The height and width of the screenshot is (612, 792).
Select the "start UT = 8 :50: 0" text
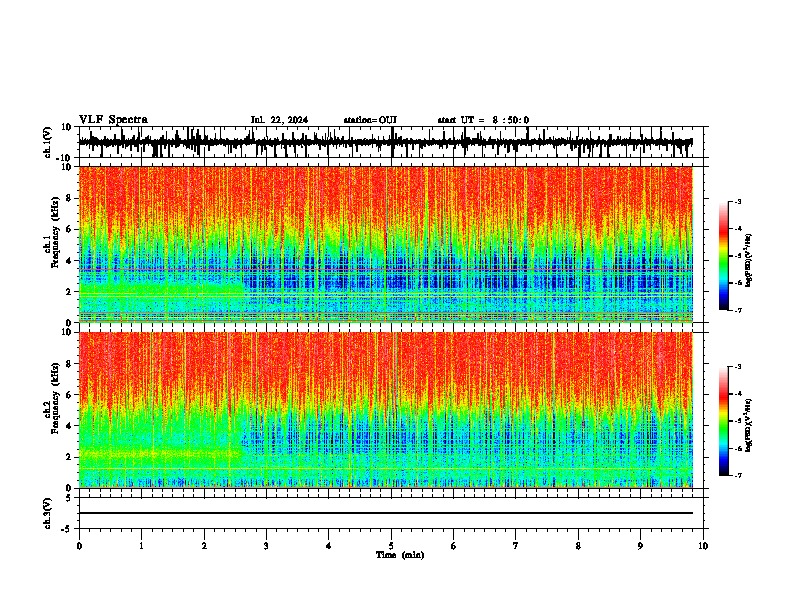point(483,120)
